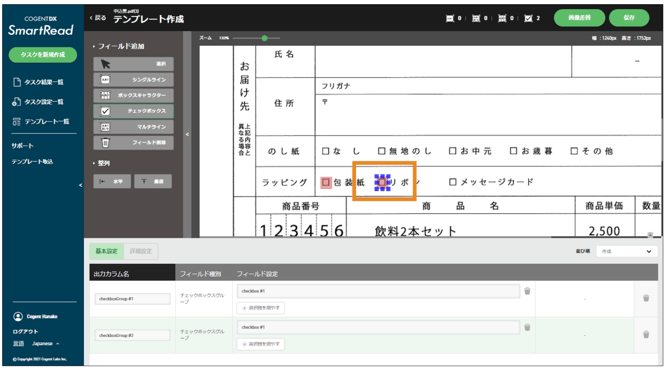
Task: Click the フィールド設定 column header
Action: click(x=257, y=274)
